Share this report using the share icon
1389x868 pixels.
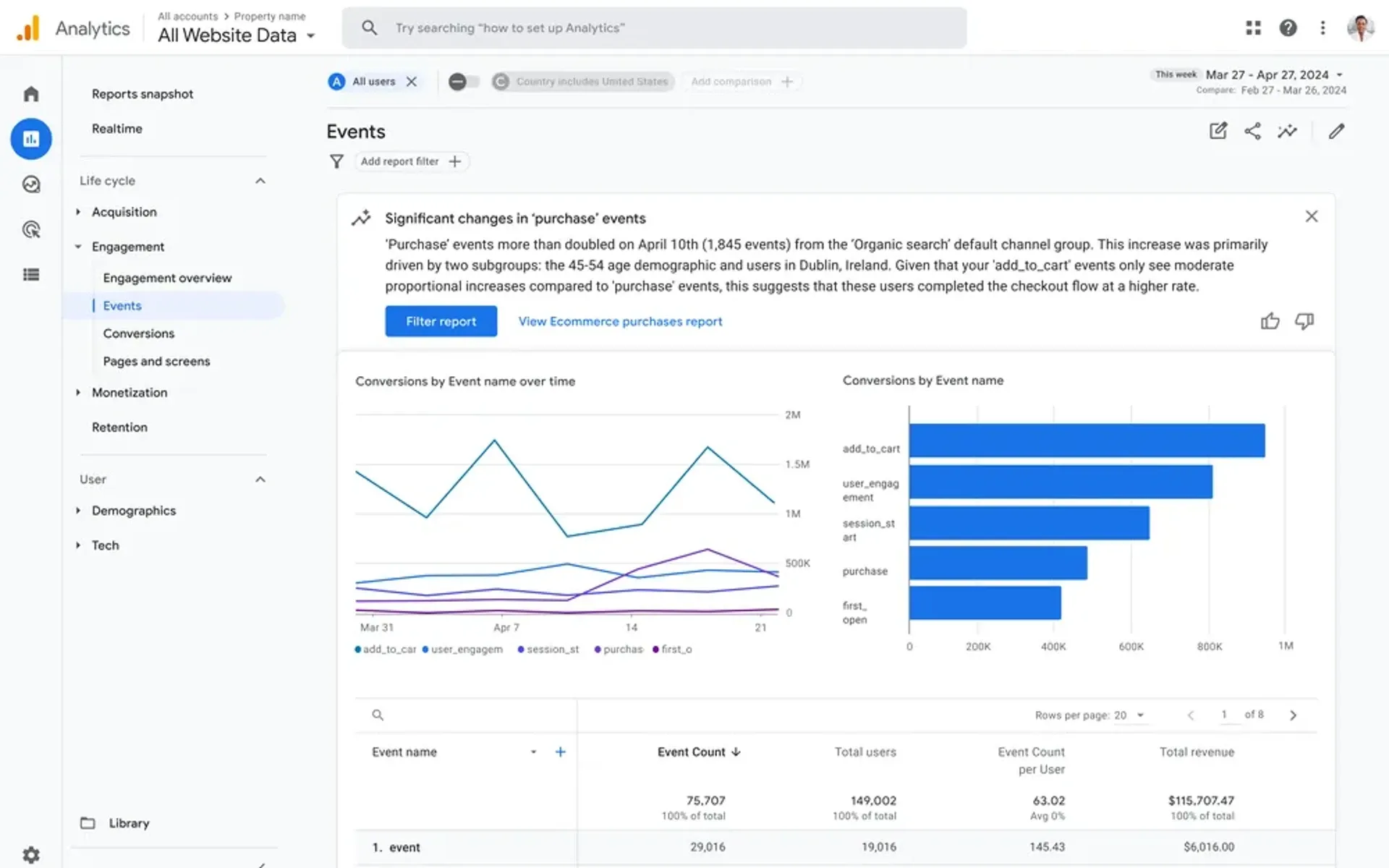tap(1253, 131)
